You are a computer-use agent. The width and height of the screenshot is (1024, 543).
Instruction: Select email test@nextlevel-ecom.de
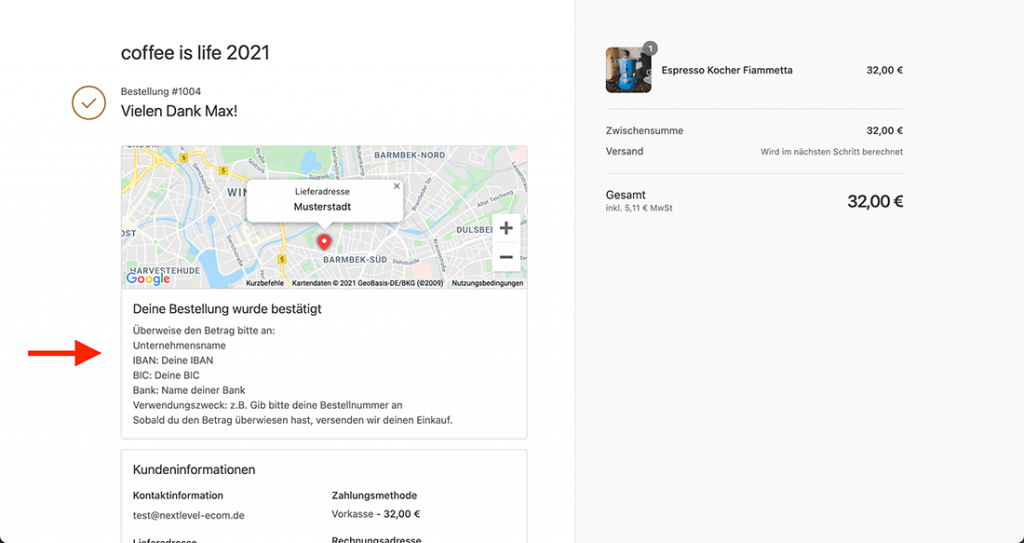pos(189,516)
